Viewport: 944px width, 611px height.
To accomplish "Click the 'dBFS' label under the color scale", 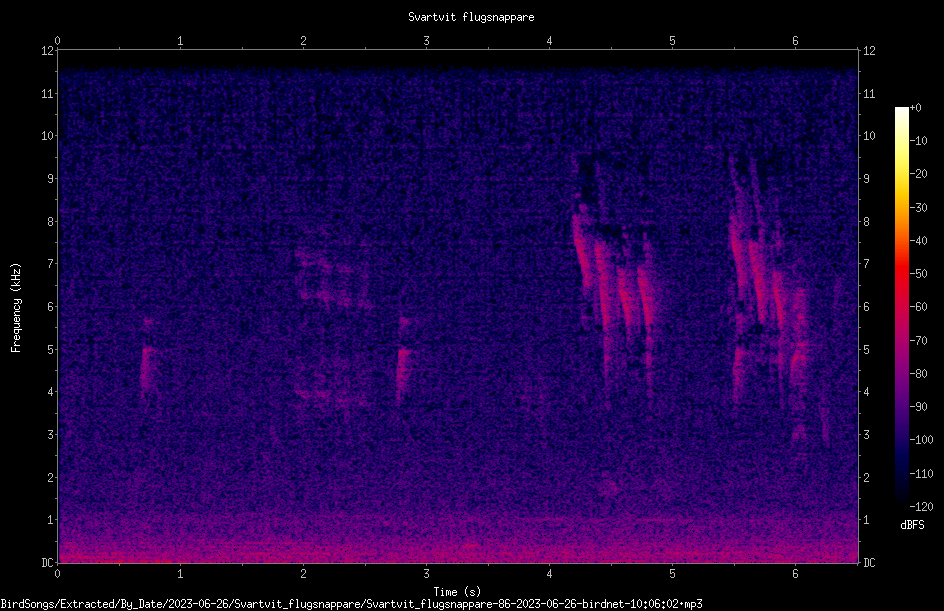I will coord(912,525).
